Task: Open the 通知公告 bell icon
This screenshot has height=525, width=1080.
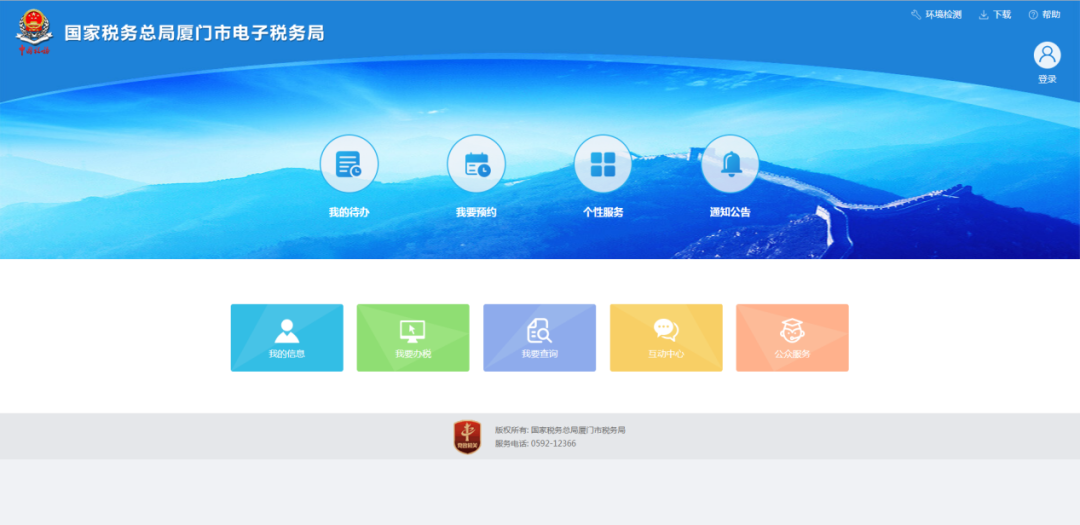Action: pyautogui.click(x=730, y=165)
